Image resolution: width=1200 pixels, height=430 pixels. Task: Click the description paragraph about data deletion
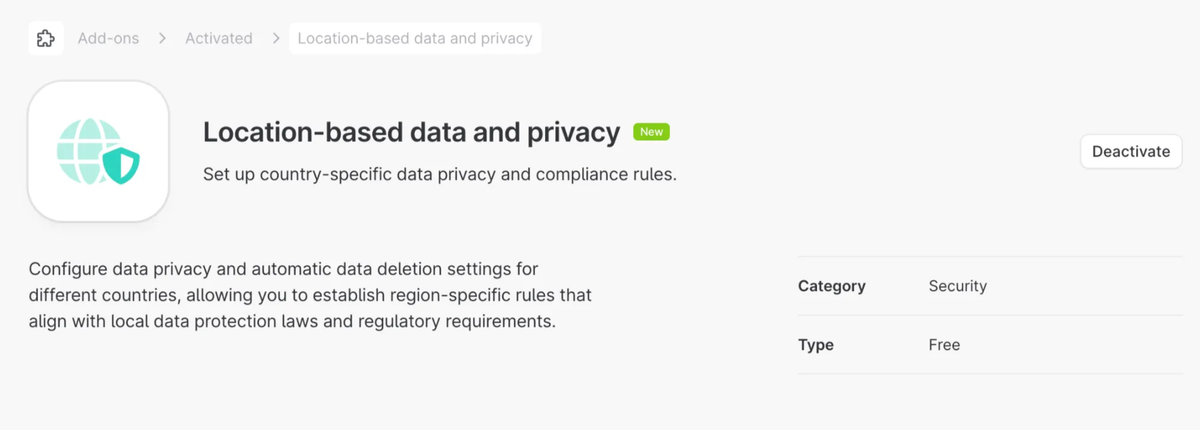pos(310,296)
